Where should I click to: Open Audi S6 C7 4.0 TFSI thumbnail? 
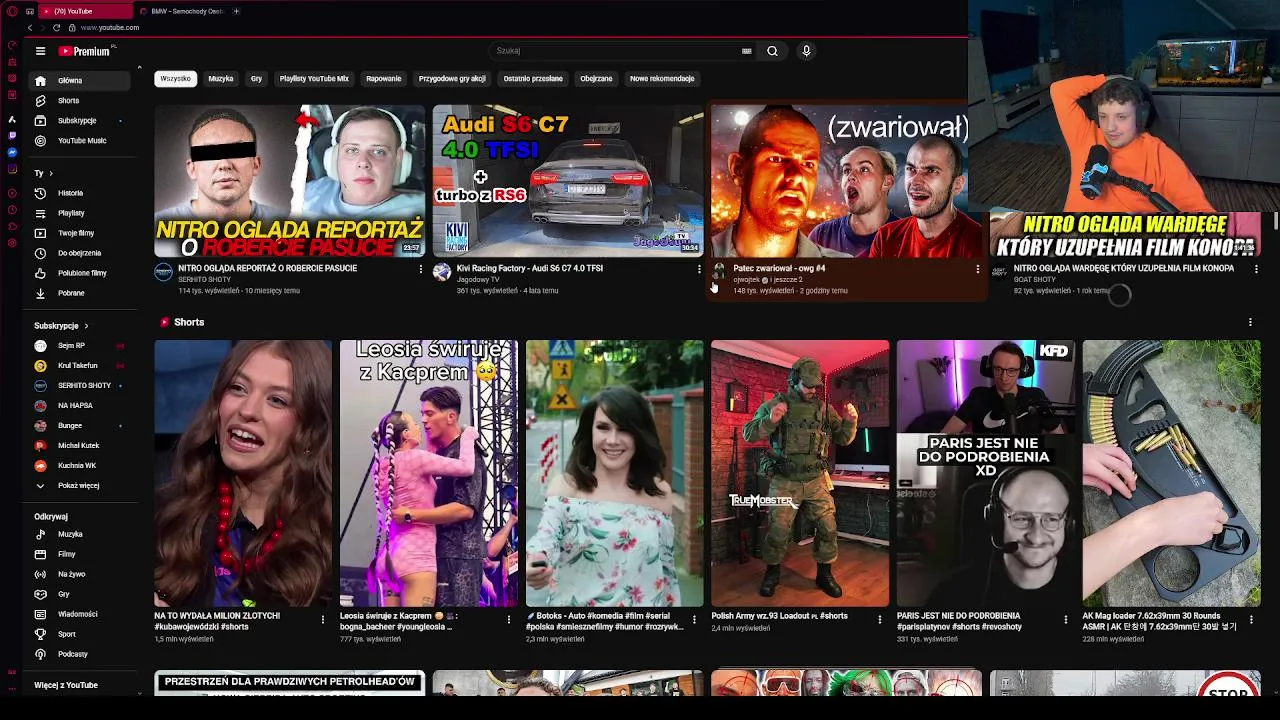pyautogui.click(x=568, y=181)
